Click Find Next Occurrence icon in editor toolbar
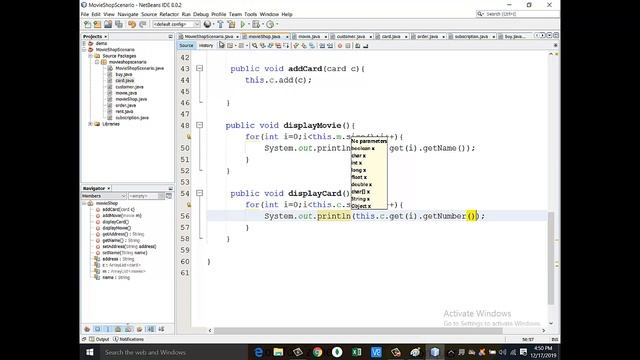 click(270, 46)
